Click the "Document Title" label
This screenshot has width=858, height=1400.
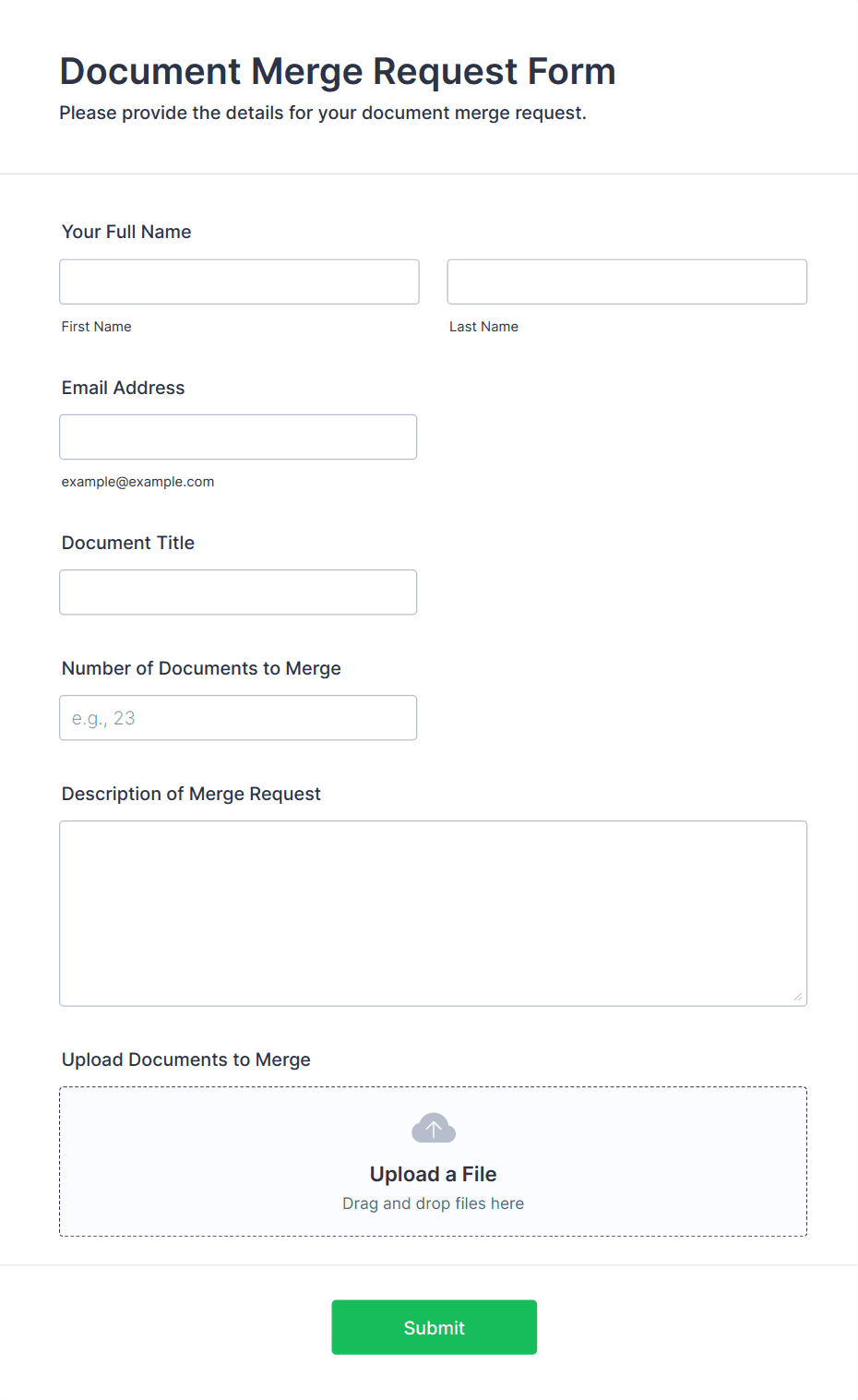pyautogui.click(x=128, y=543)
